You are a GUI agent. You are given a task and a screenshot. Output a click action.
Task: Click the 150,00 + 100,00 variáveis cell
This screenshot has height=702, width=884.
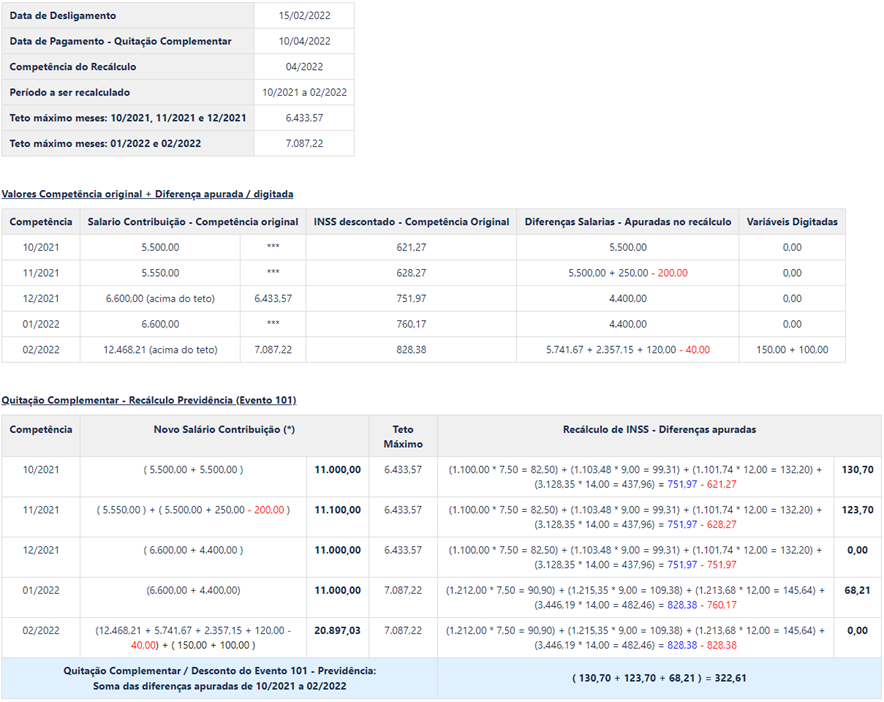tap(792, 350)
